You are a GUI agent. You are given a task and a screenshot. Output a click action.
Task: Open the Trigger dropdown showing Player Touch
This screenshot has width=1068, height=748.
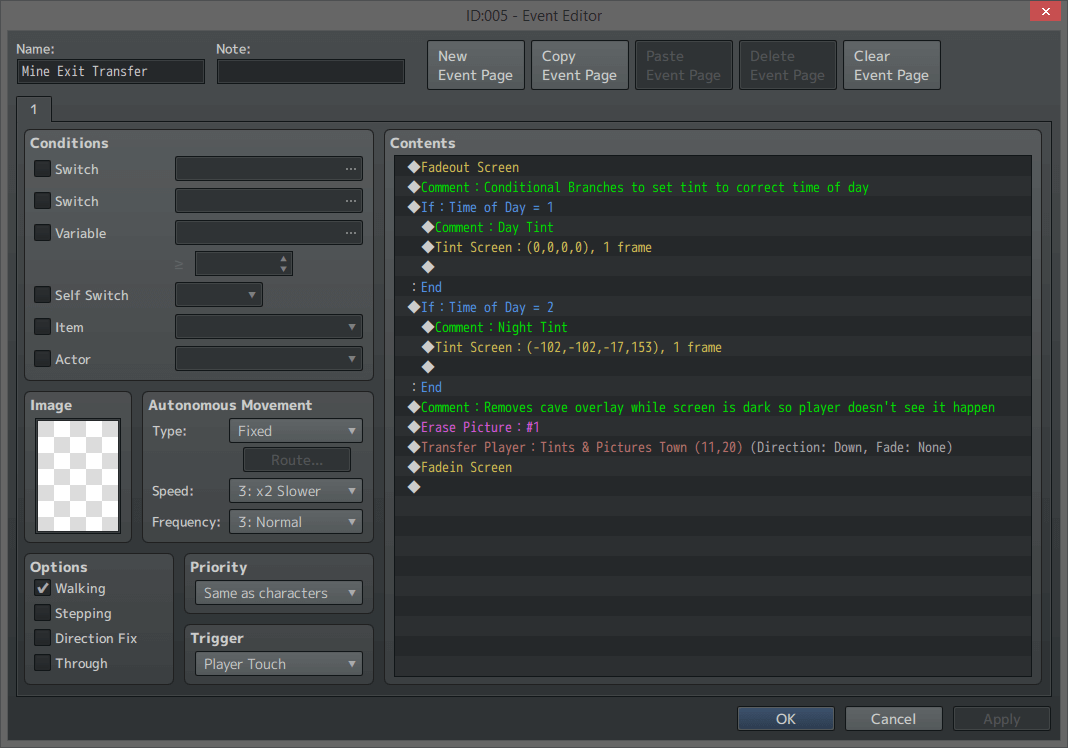278,663
